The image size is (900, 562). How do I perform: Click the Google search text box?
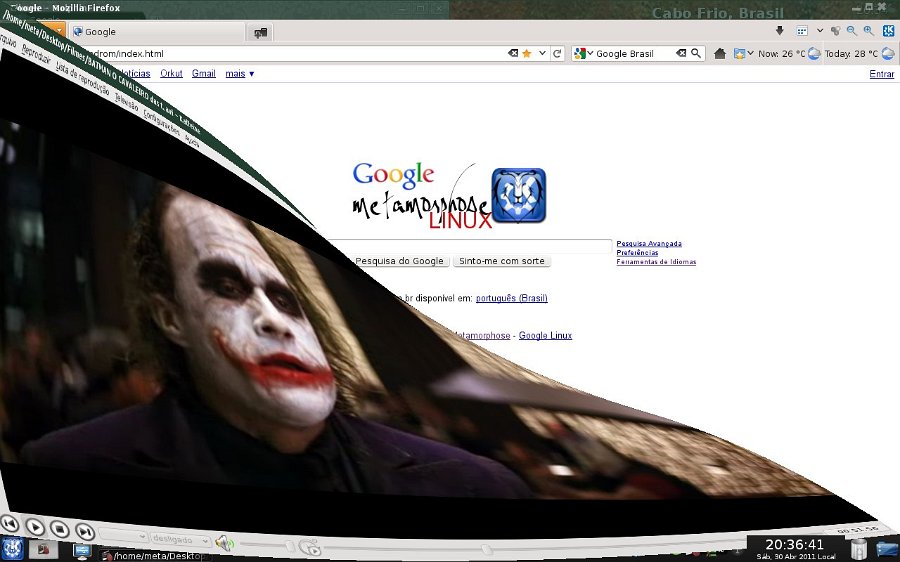click(x=468, y=246)
